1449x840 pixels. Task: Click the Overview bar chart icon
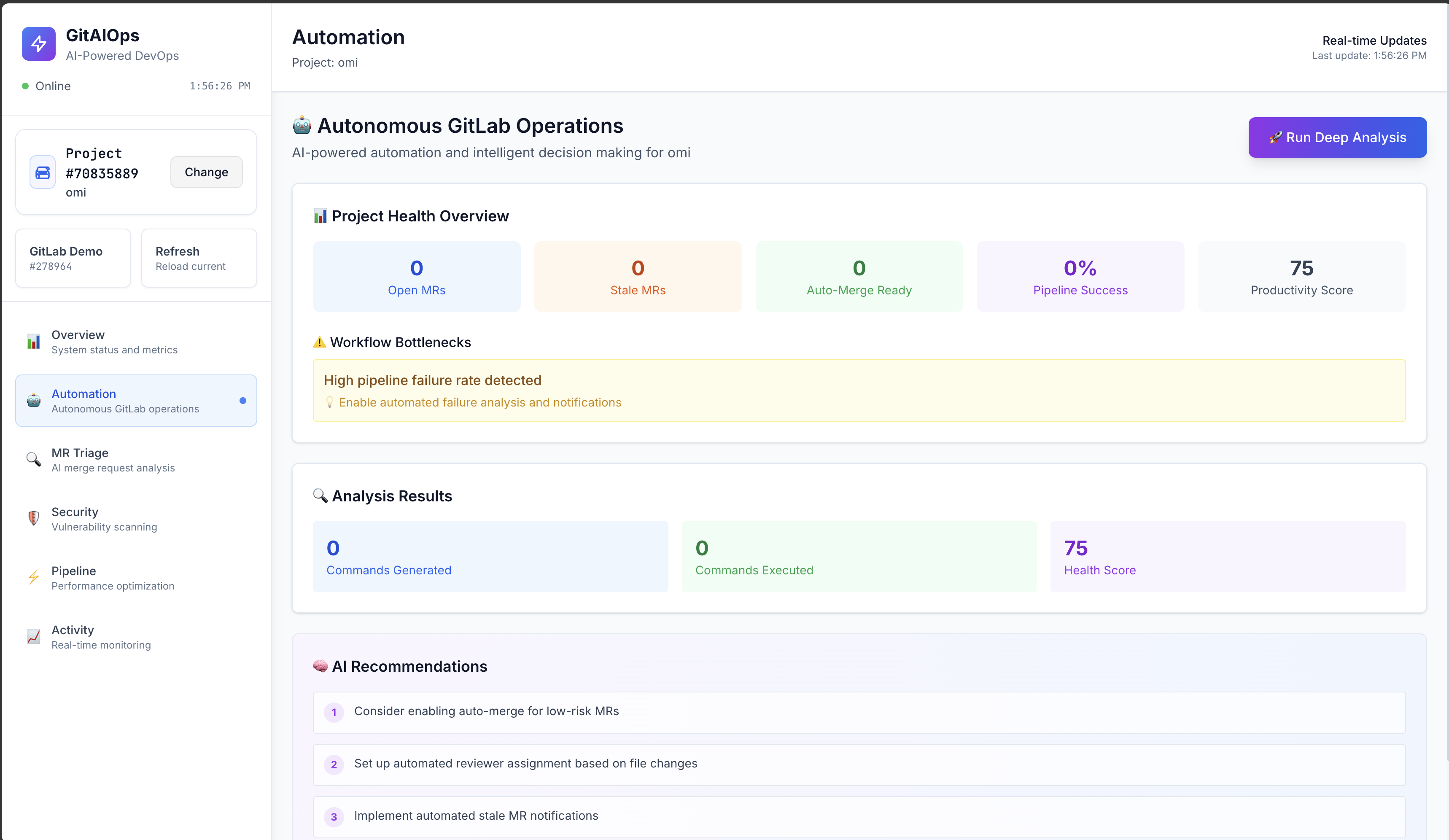(34, 342)
